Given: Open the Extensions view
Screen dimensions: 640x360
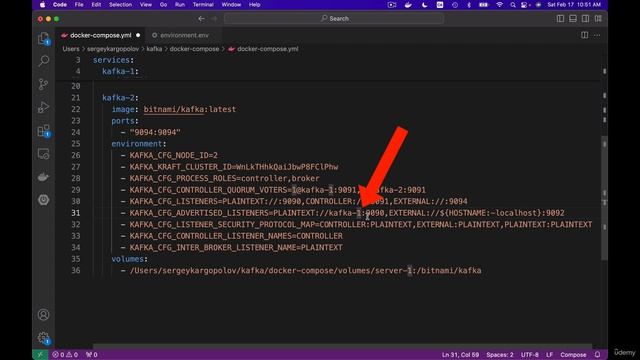Looking at the screenshot, I should 43,131.
